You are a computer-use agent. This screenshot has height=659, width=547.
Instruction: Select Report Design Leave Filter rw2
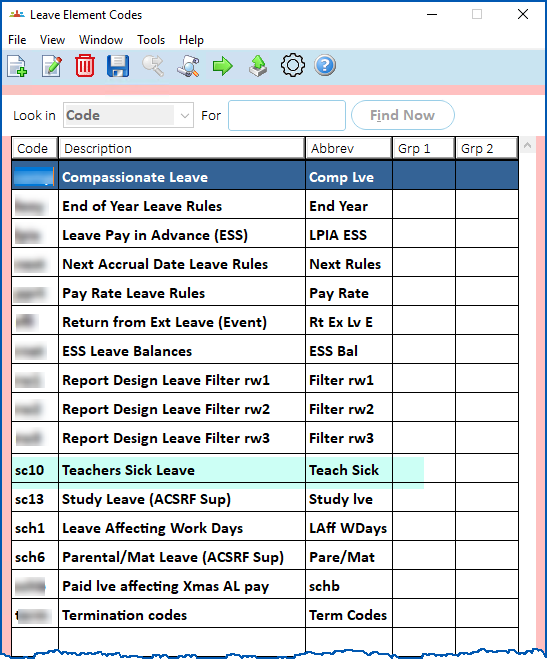[265, 409]
